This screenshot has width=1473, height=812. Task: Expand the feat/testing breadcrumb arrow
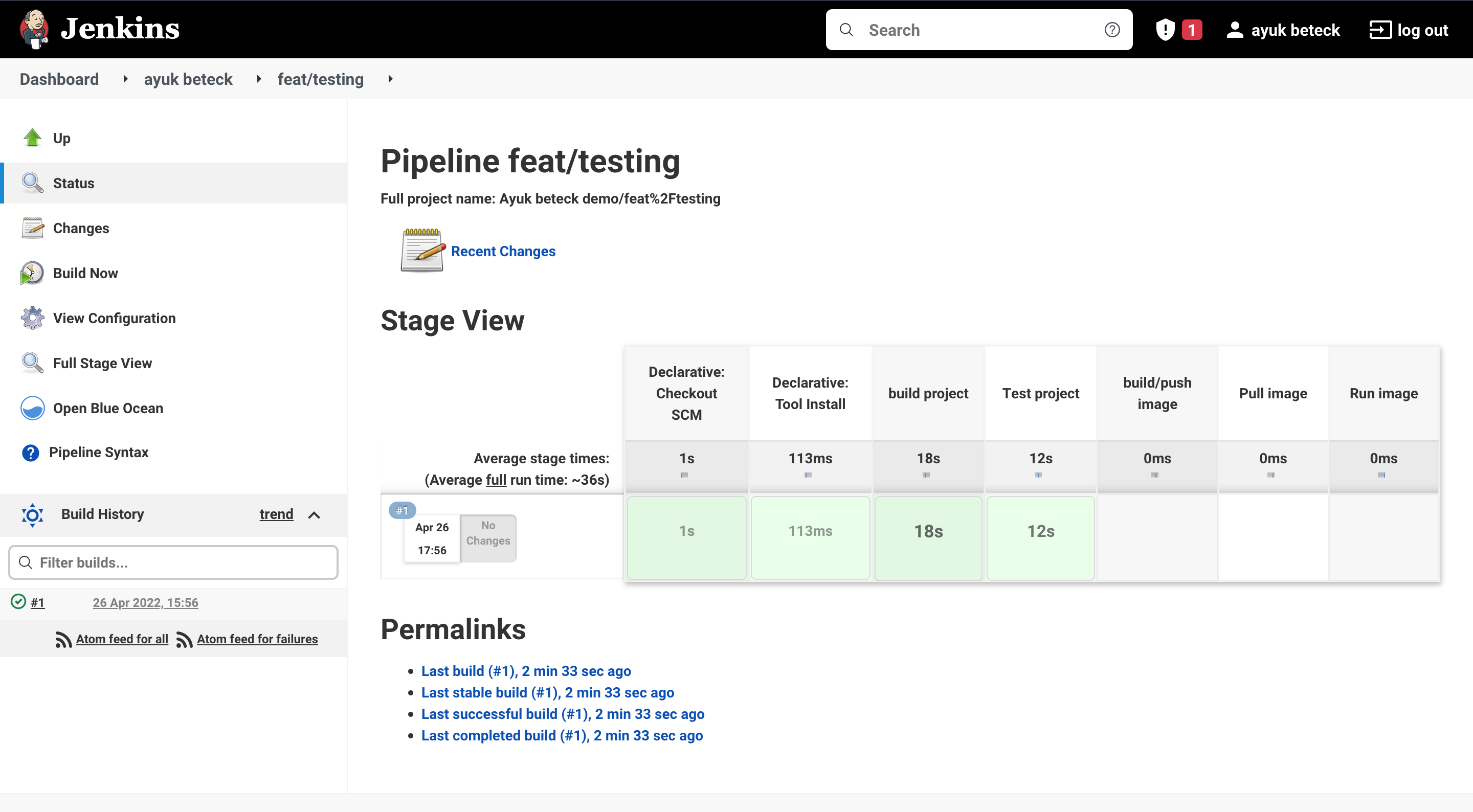click(x=391, y=79)
